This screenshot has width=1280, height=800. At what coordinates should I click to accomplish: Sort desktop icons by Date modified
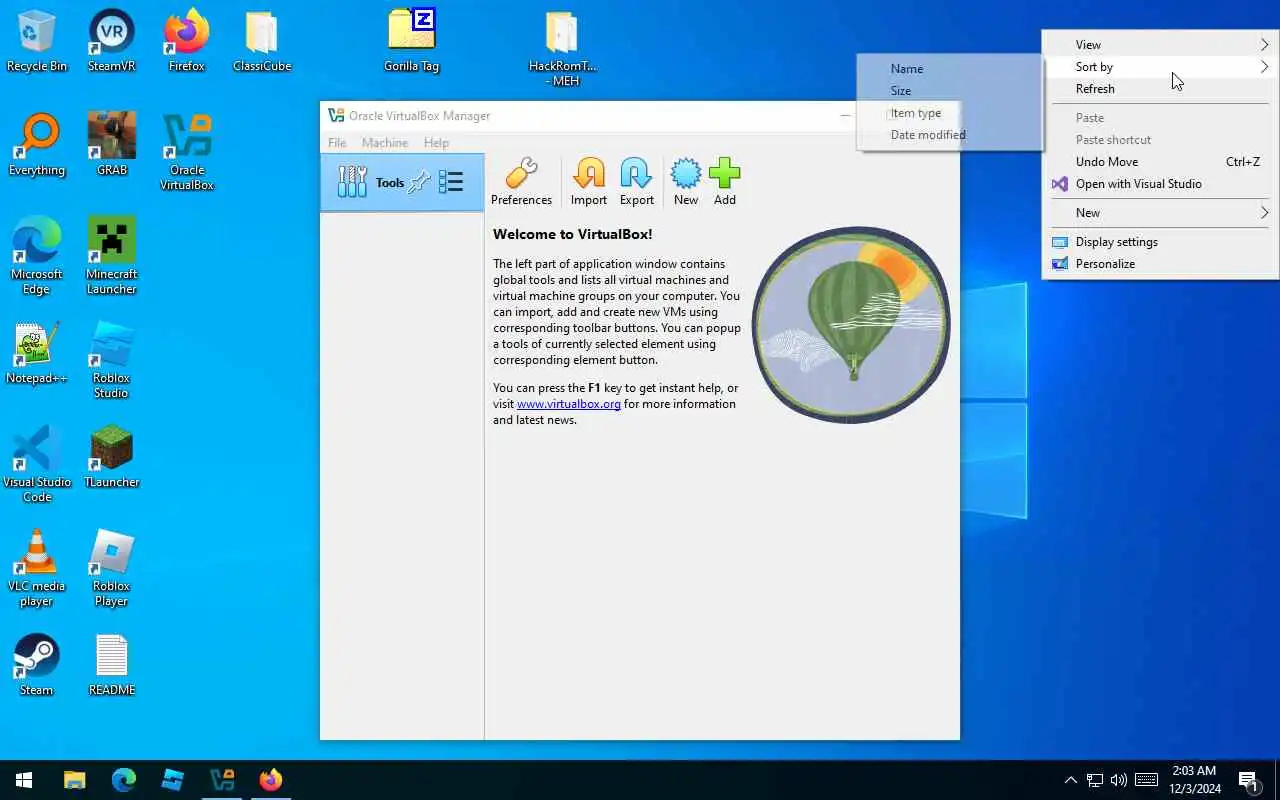click(x=949, y=135)
